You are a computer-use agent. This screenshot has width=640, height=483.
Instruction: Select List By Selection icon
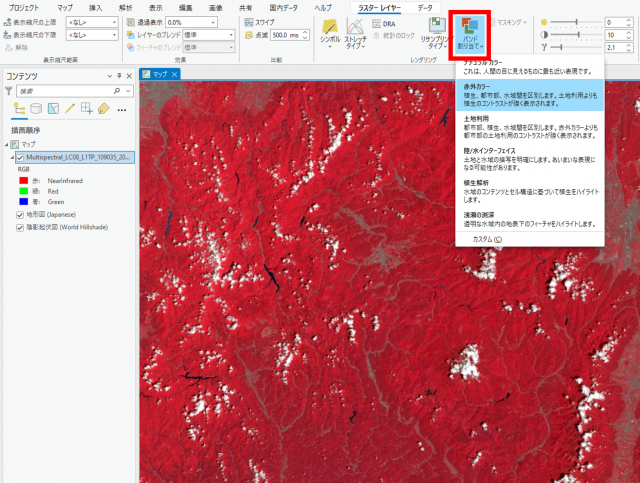(53, 108)
